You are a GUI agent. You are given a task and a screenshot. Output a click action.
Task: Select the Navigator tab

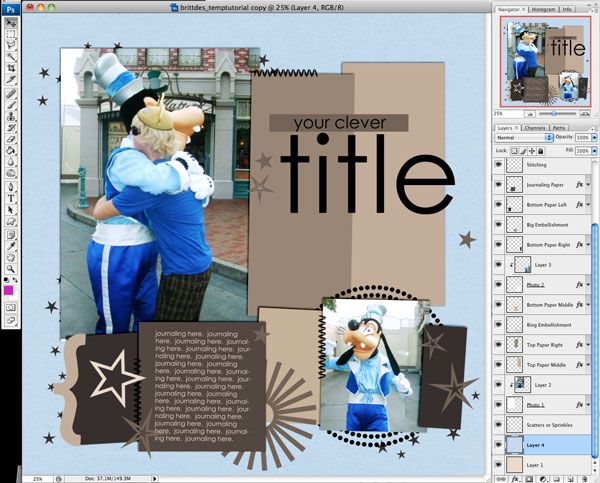pos(511,10)
